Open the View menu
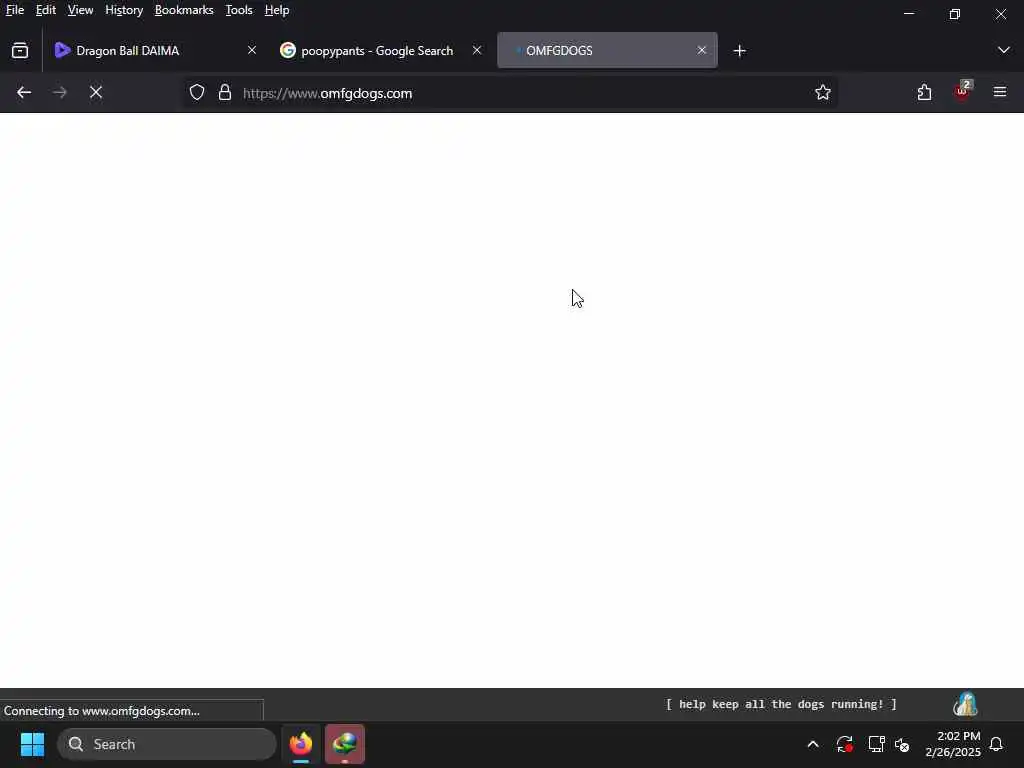The image size is (1024, 768). click(x=80, y=10)
